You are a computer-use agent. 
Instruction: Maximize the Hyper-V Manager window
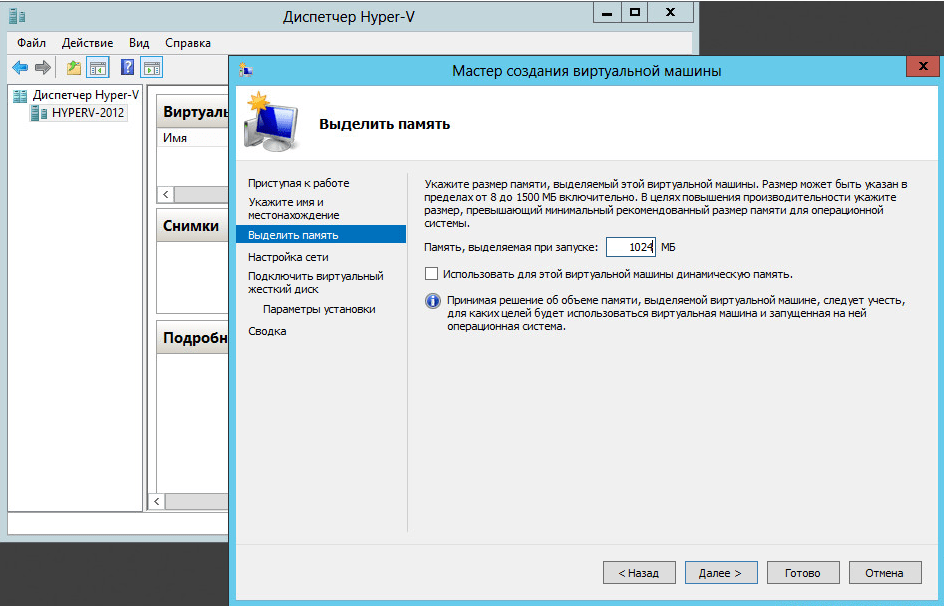click(635, 13)
